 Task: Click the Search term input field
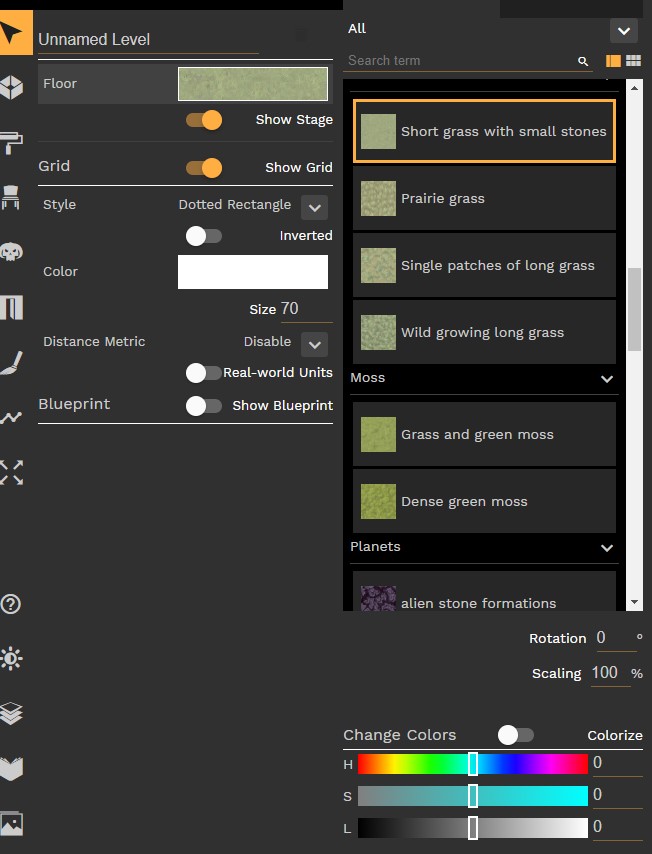pos(460,61)
